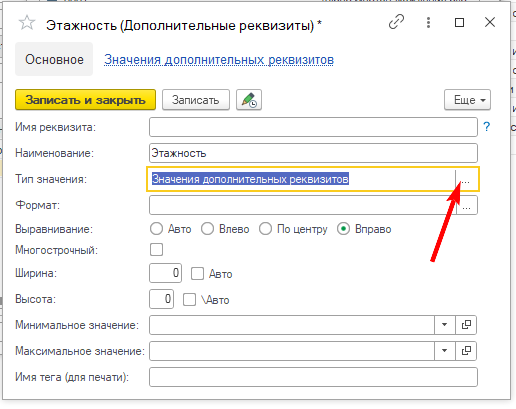The height and width of the screenshot is (409, 516).
Task: Click the Записать button
Action: 196,100
